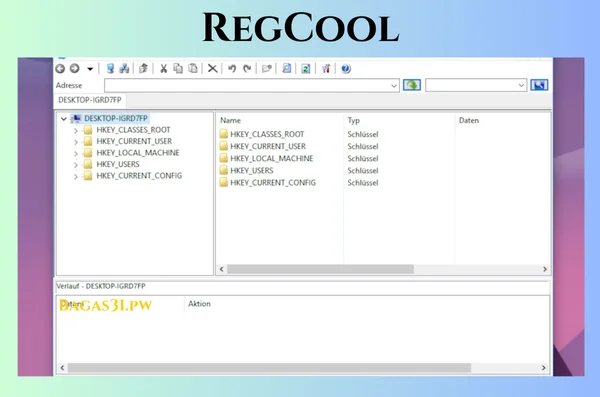
Task: Click the network registry connect icon
Action: (x=124, y=69)
